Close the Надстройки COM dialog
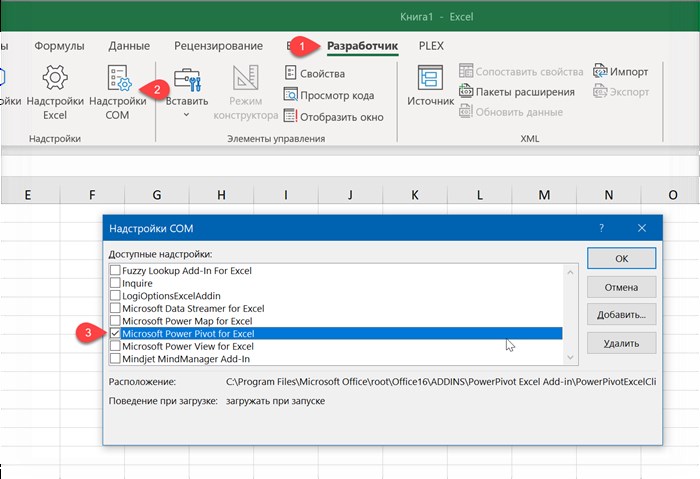This screenshot has height=479, width=700. point(642,228)
